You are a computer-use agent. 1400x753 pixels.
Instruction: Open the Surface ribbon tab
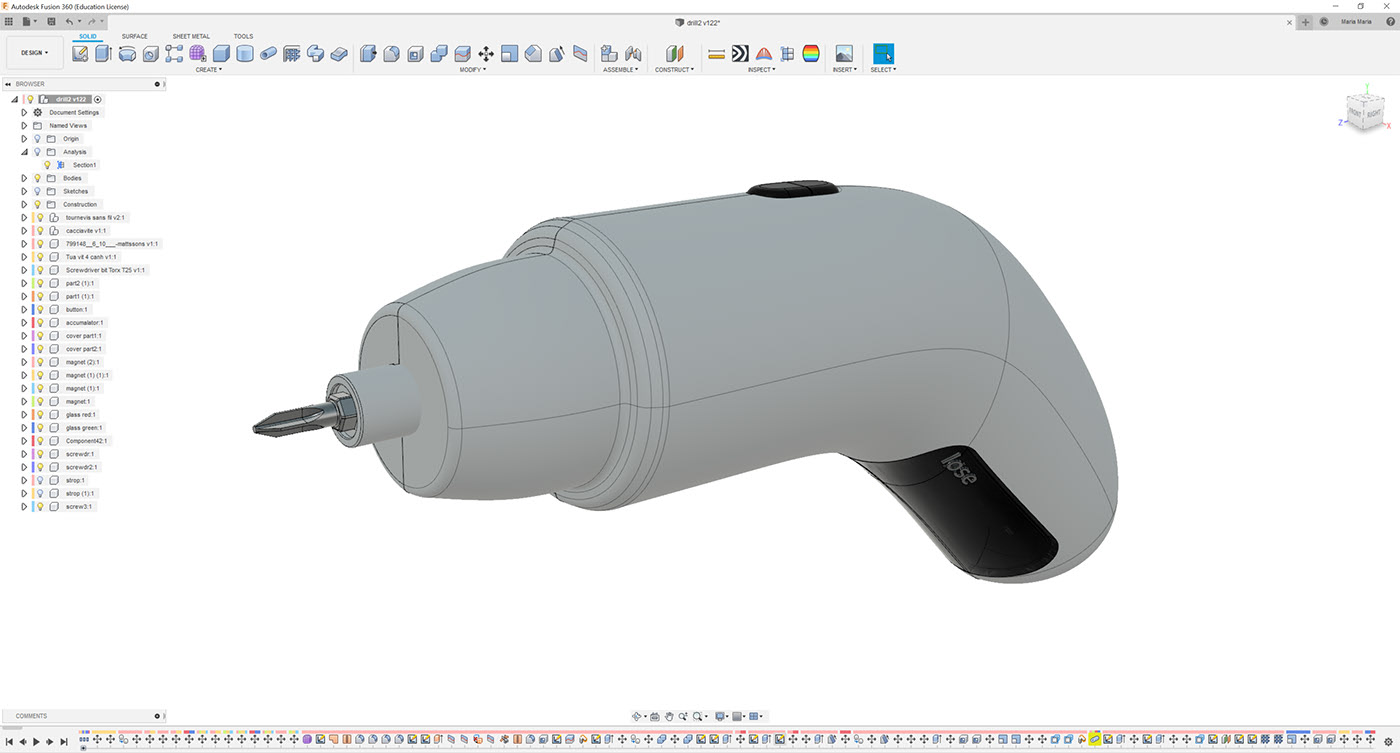[x=136, y=36]
